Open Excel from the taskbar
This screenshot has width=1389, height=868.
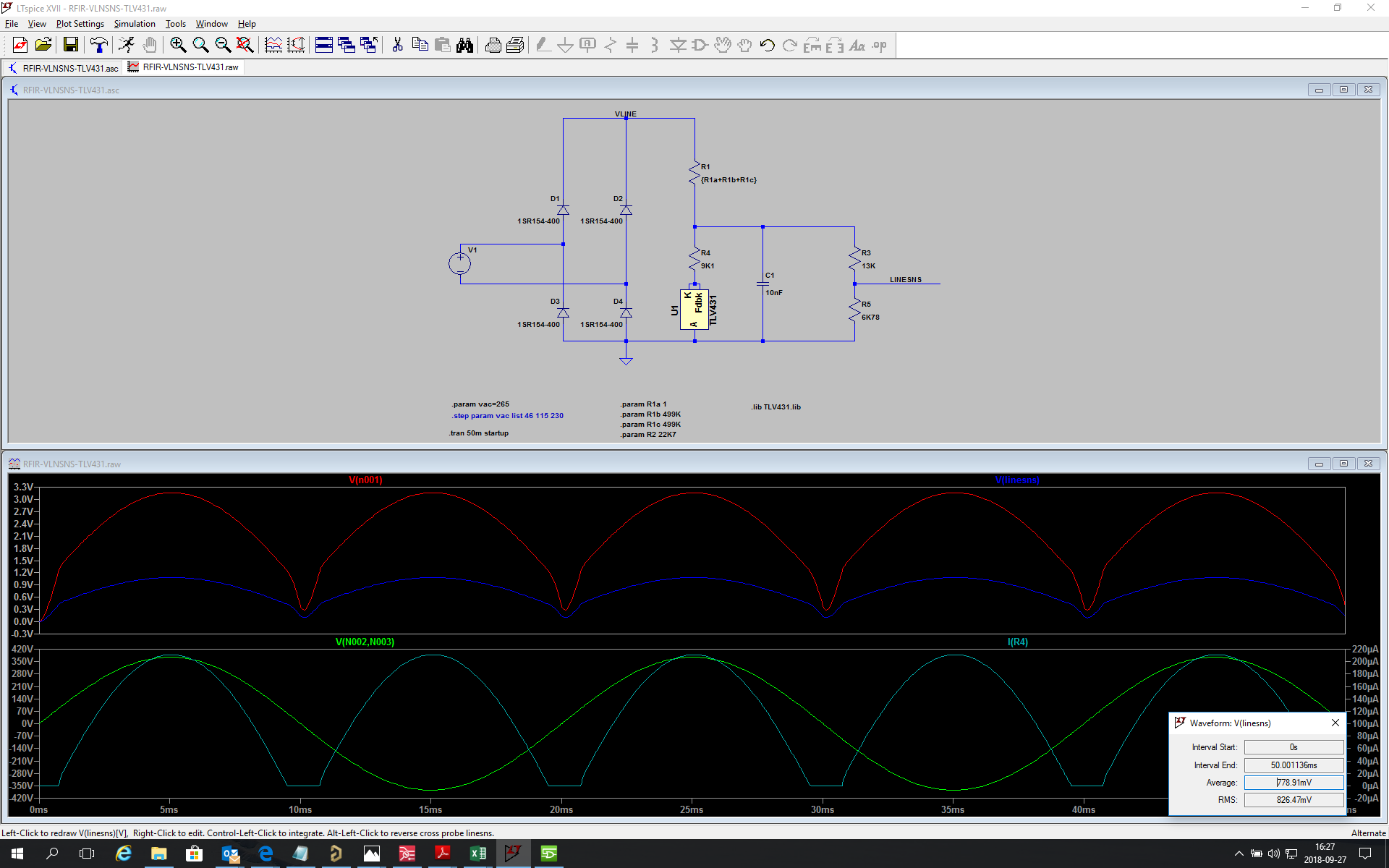tap(477, 854)
